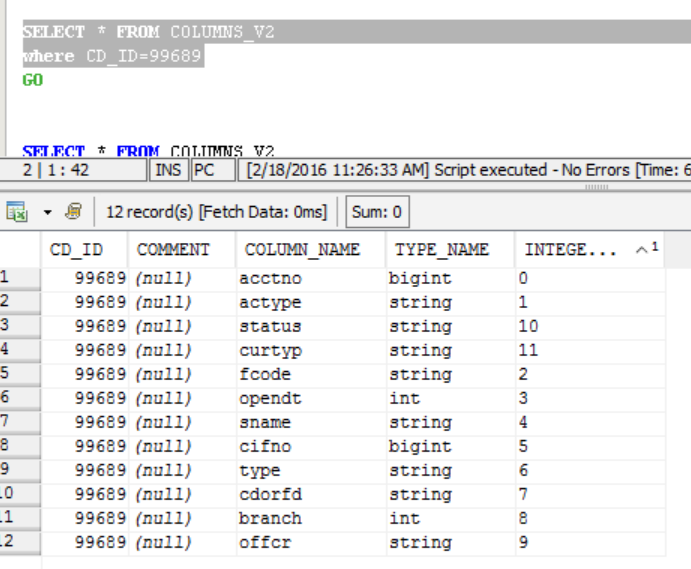
Task: Click the integer value 10 in status row
Action: pyautogui.click(x=590, y=327)
